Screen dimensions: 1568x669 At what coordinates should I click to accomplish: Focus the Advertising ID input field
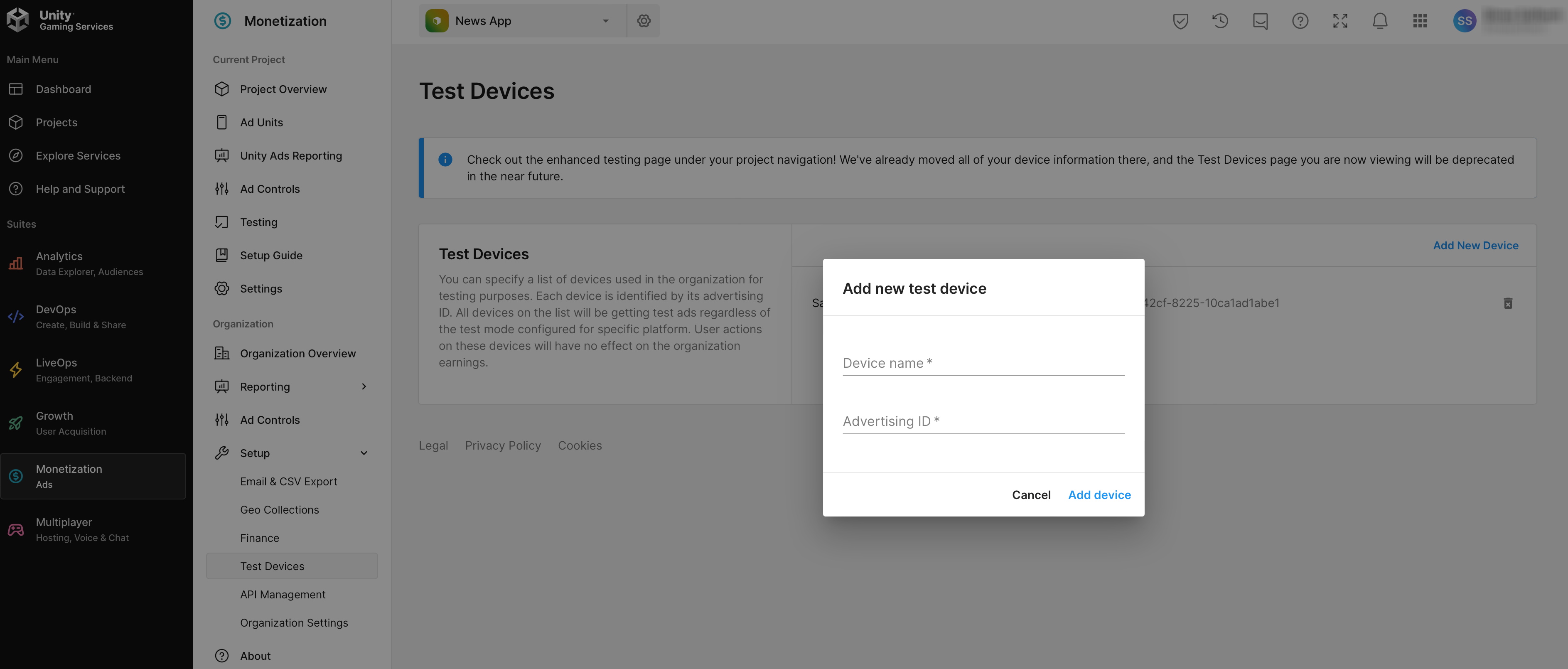coord(983,421)
